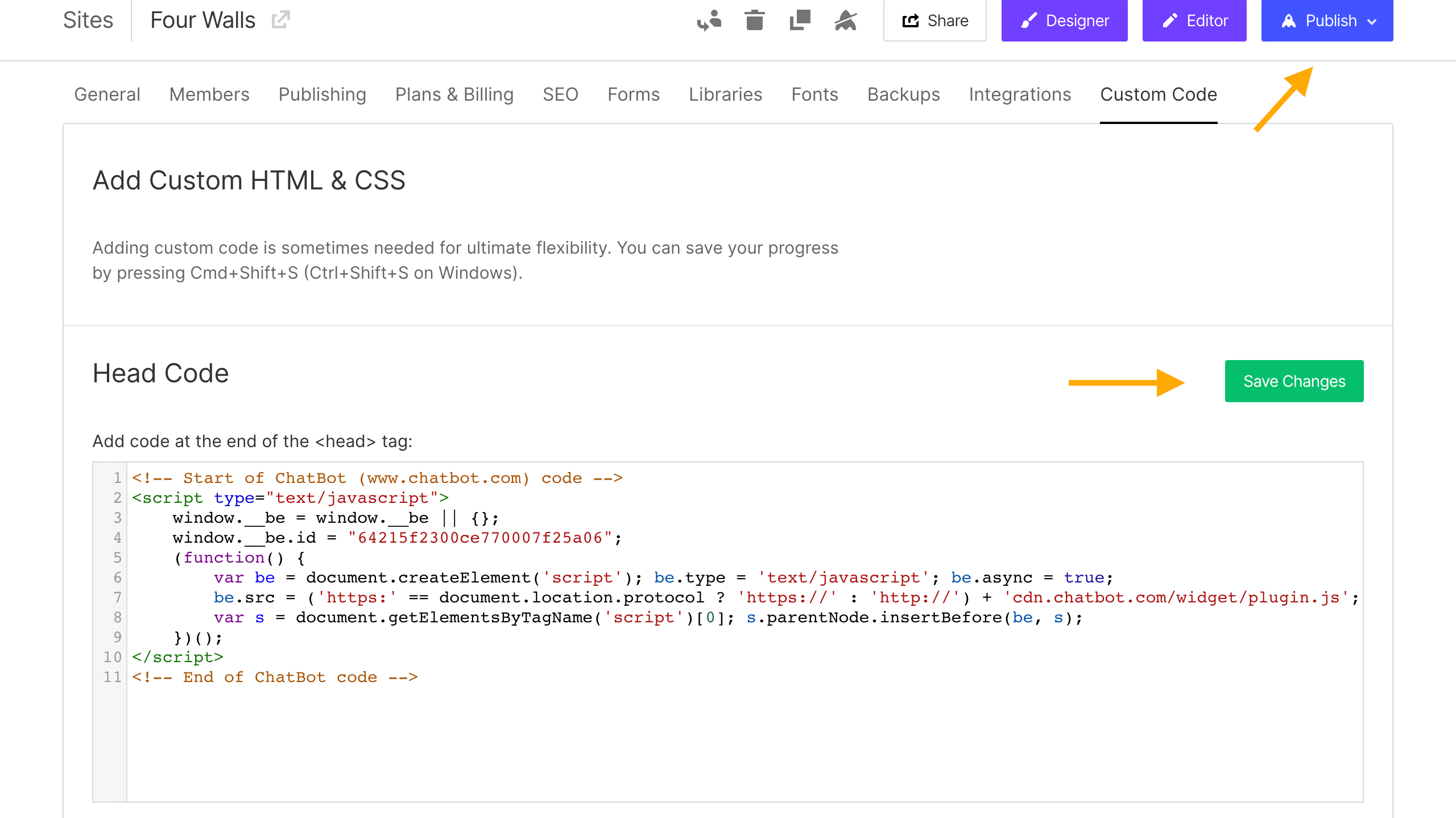The height and width of the screenshot is (818, 1456).
Task: Open the Designer
Action: tap(1065, 20)
